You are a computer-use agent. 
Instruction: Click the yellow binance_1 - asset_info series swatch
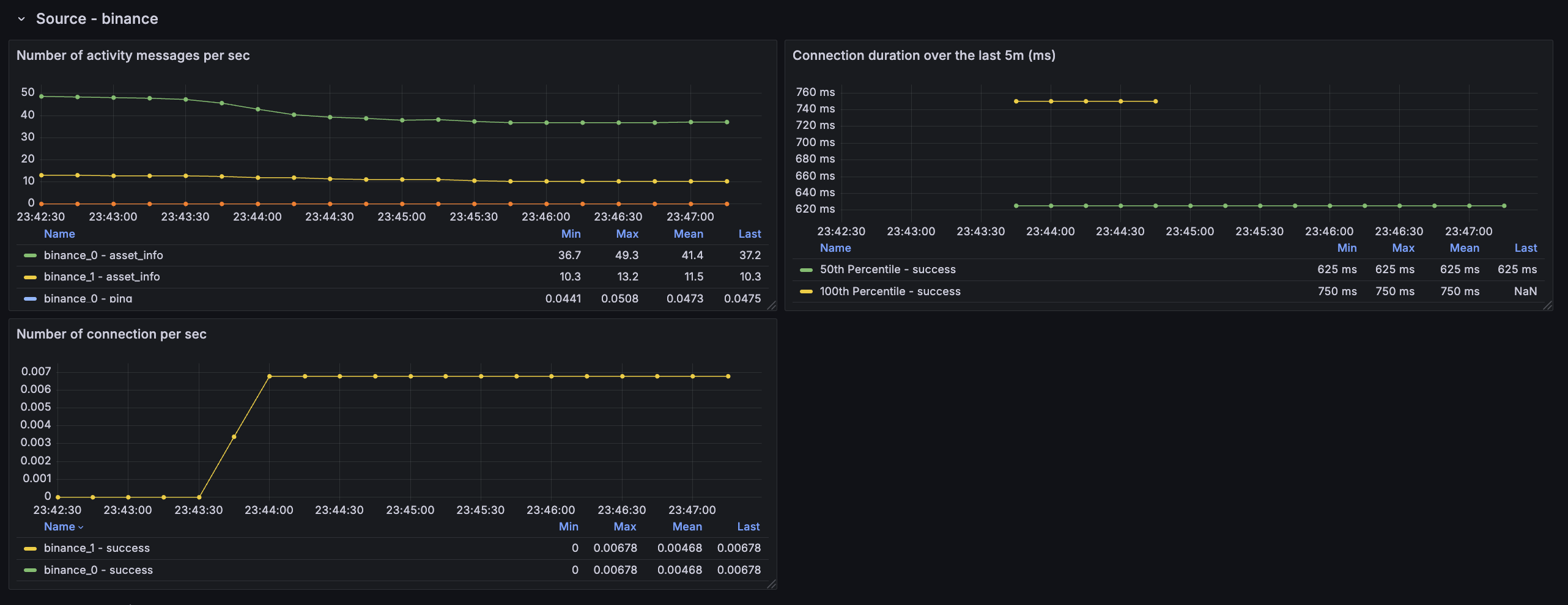30,277
